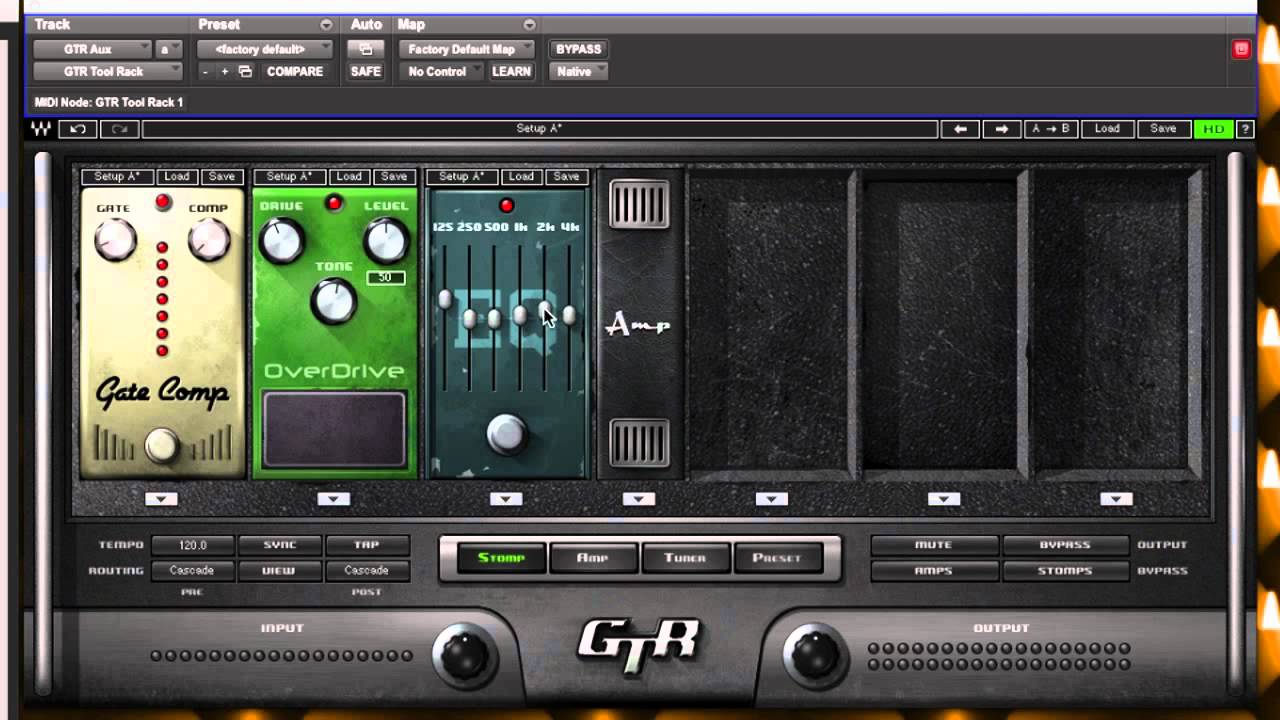The height and width of the screenshot is (720, 1280).
Task: Open No Control dropdown
Action: (442, 72)
